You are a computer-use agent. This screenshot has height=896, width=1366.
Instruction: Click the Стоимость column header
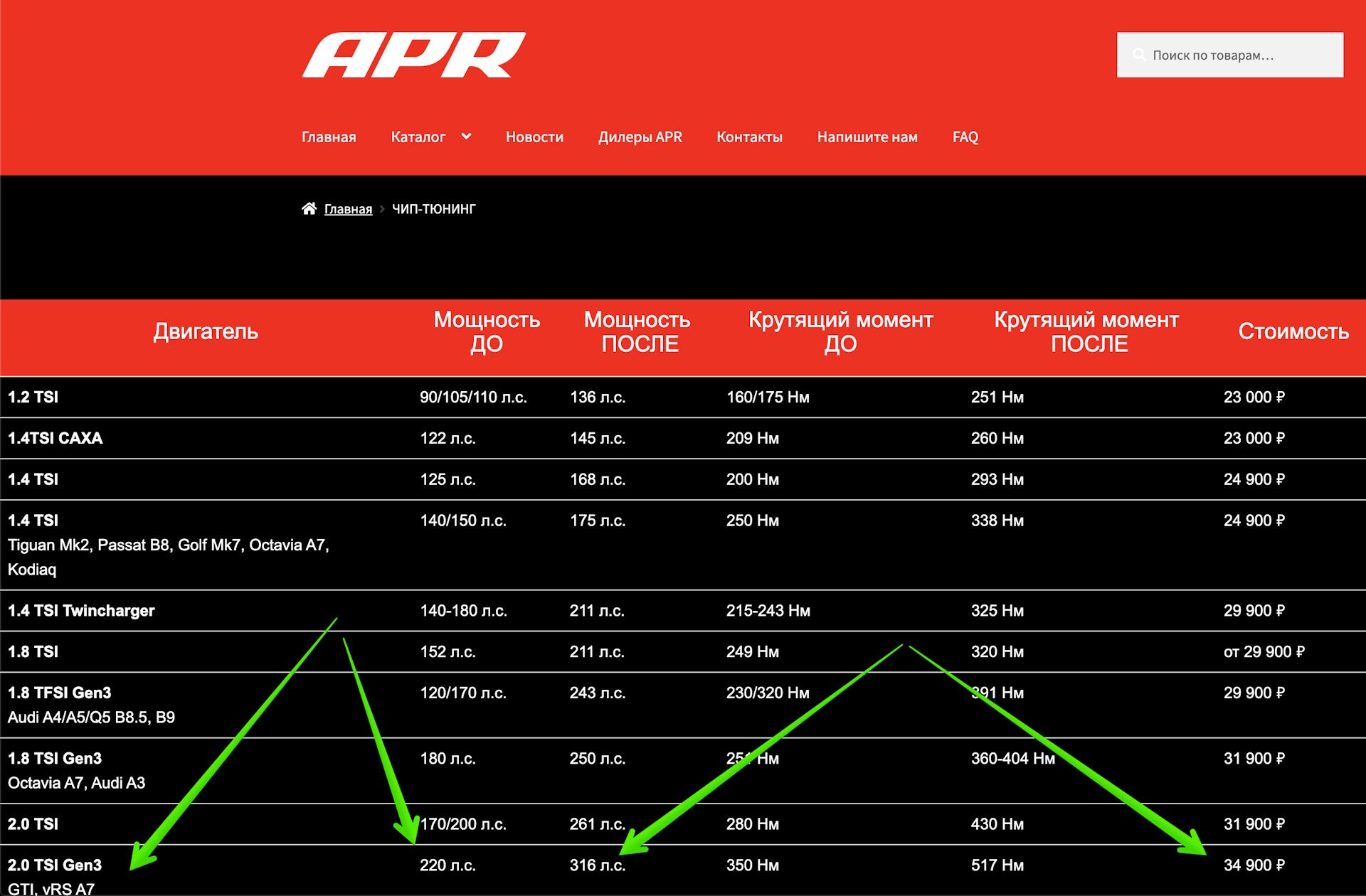pos(1293,332)
